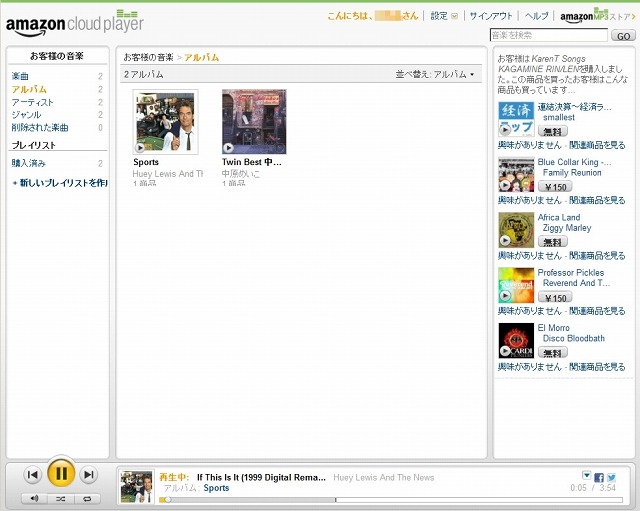Share the song on Twitter
The image size is (640, 511).
[x=611, y=478]
